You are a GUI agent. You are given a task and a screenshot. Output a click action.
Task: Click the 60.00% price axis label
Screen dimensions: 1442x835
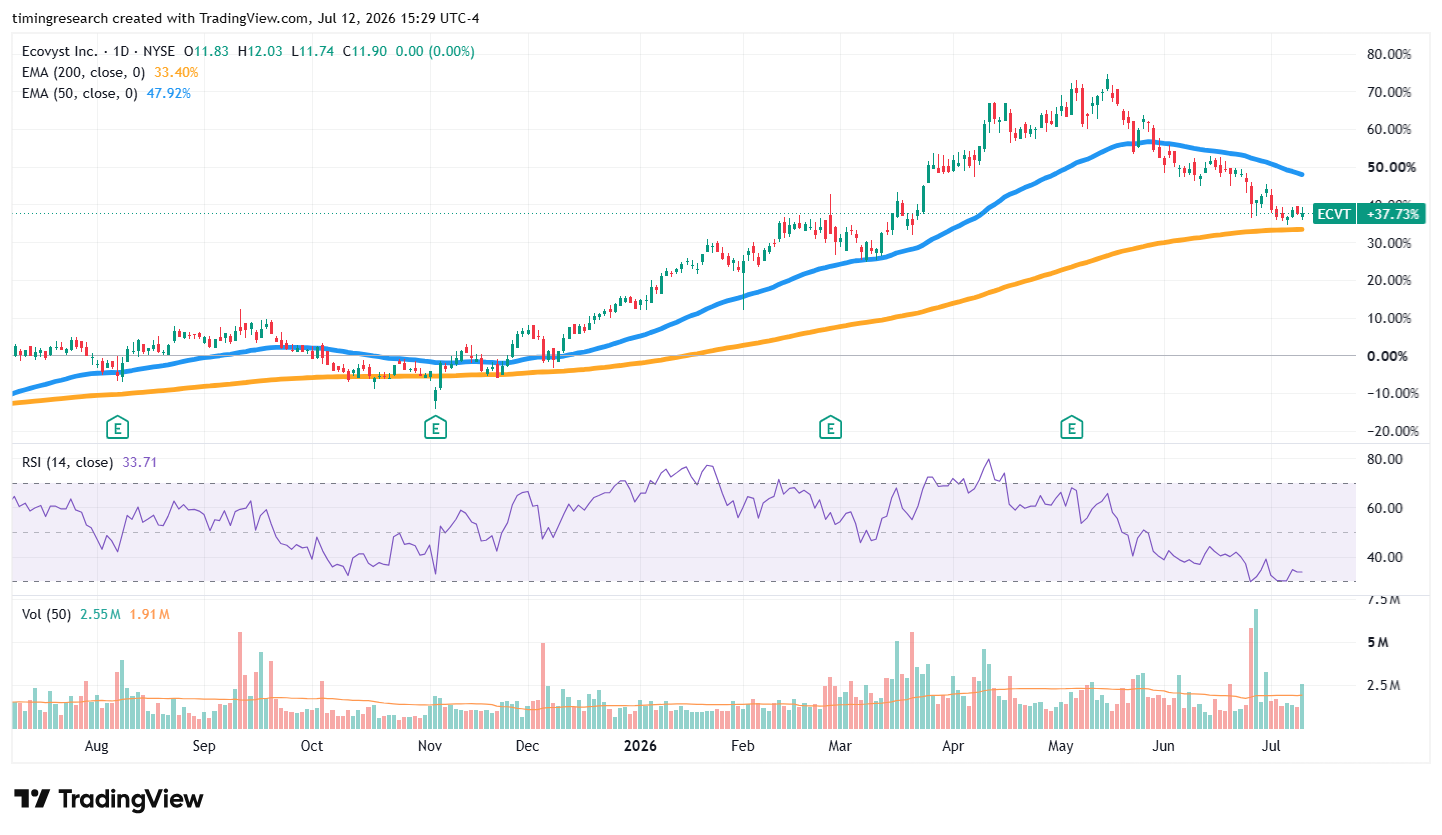pyautogui.click(x=1390, y=129)
